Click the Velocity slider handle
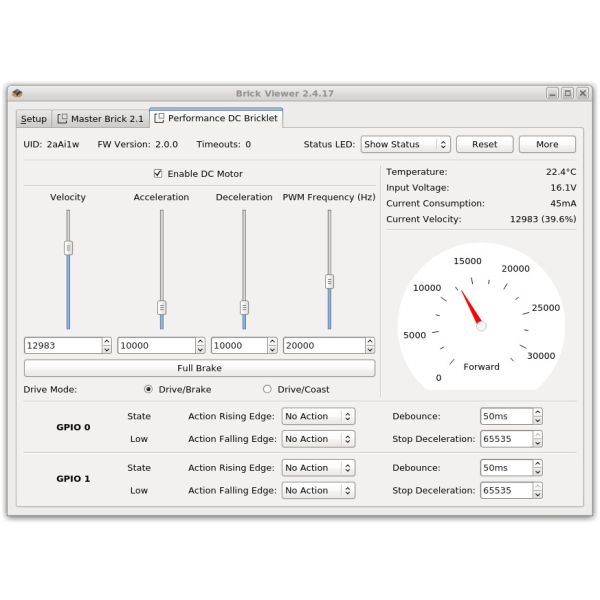The width and height of the screenshot is (600, 600). pyautogui.click(x=68, y=248)
